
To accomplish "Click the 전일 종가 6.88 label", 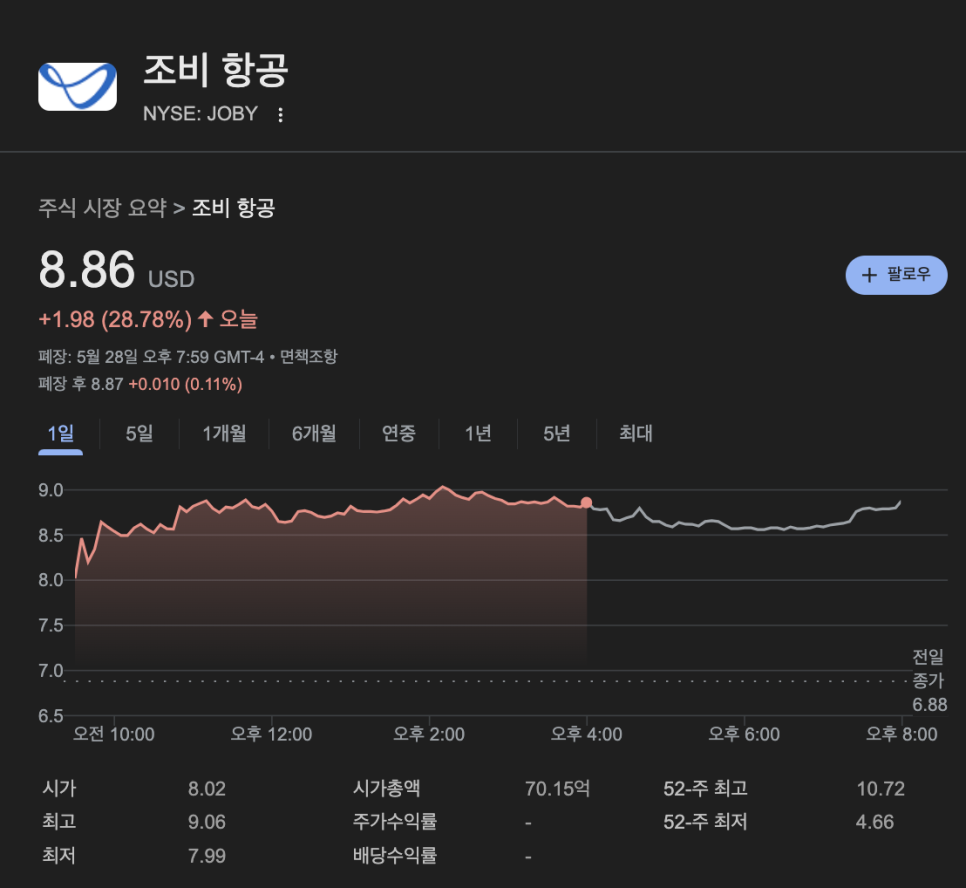I will [x=929, y=680].
